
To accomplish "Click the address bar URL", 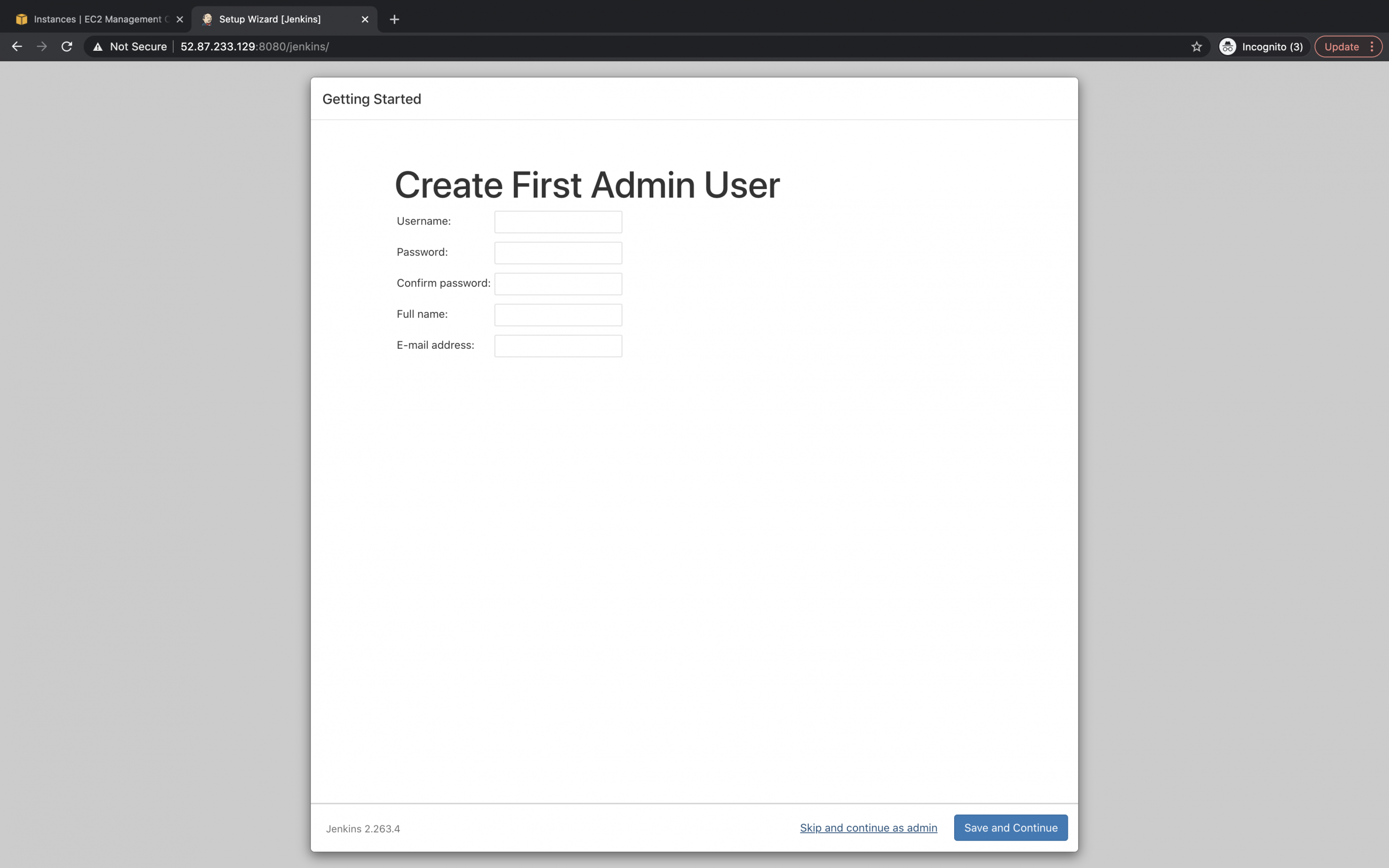I will [x=253, y=46].
